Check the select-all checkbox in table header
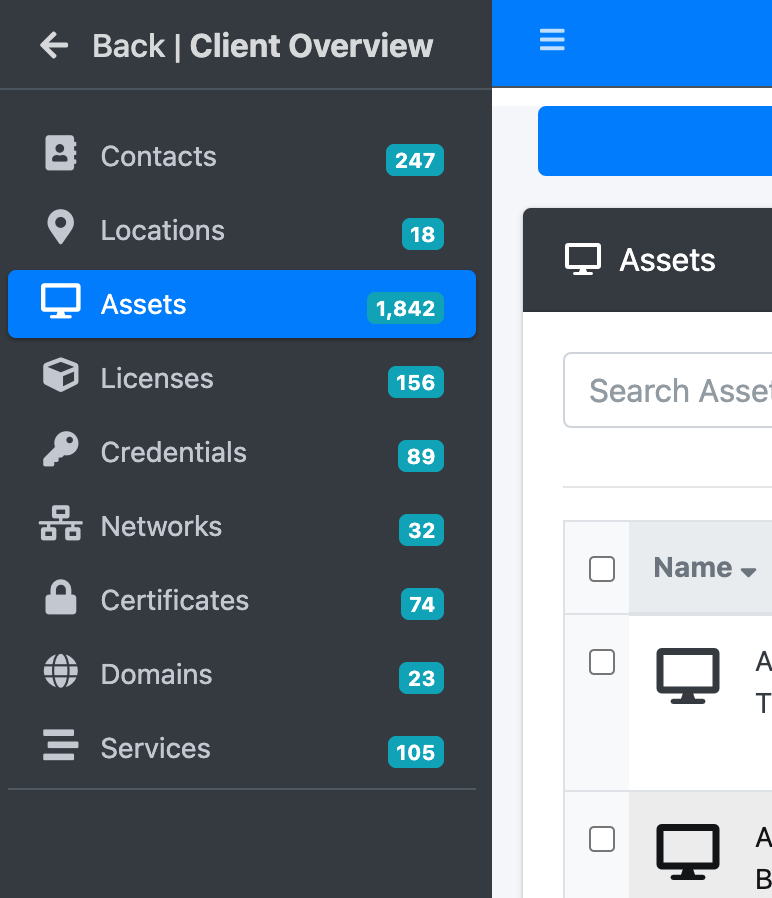This screenshot has width=772, height=898. (x=602, y=569)
